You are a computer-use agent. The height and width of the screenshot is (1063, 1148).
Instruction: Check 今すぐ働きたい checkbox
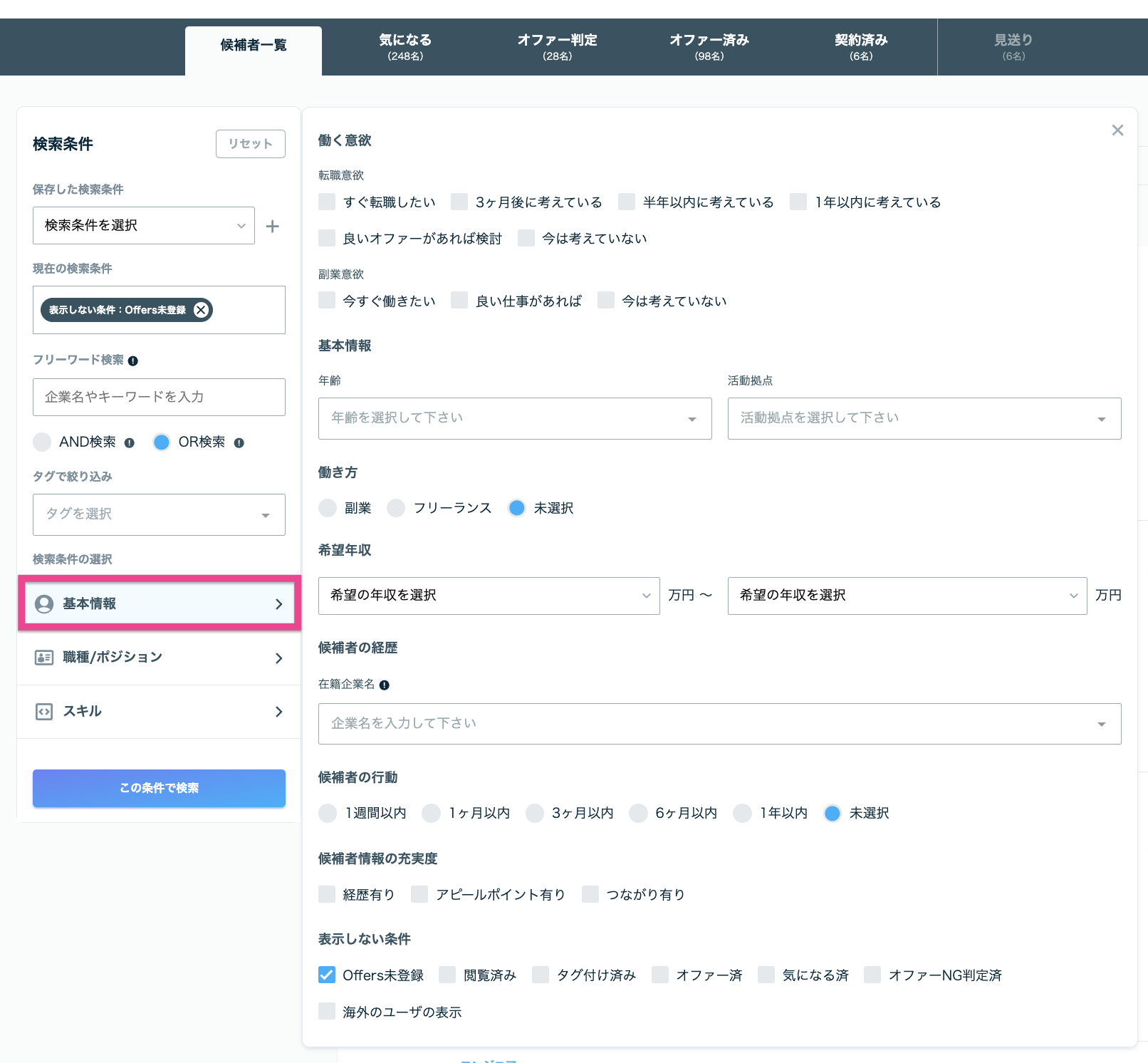pyautogui.click(x=327, y=300)
